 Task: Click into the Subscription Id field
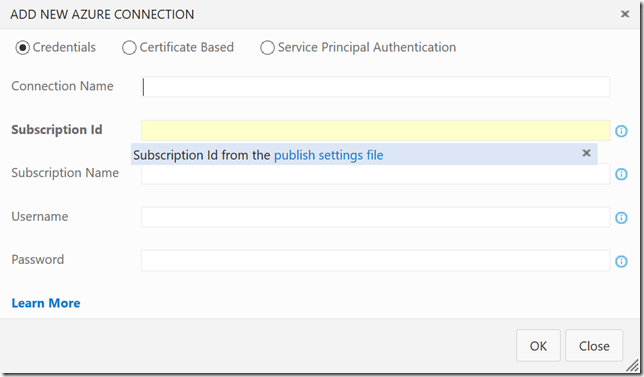tap(376, 131)
